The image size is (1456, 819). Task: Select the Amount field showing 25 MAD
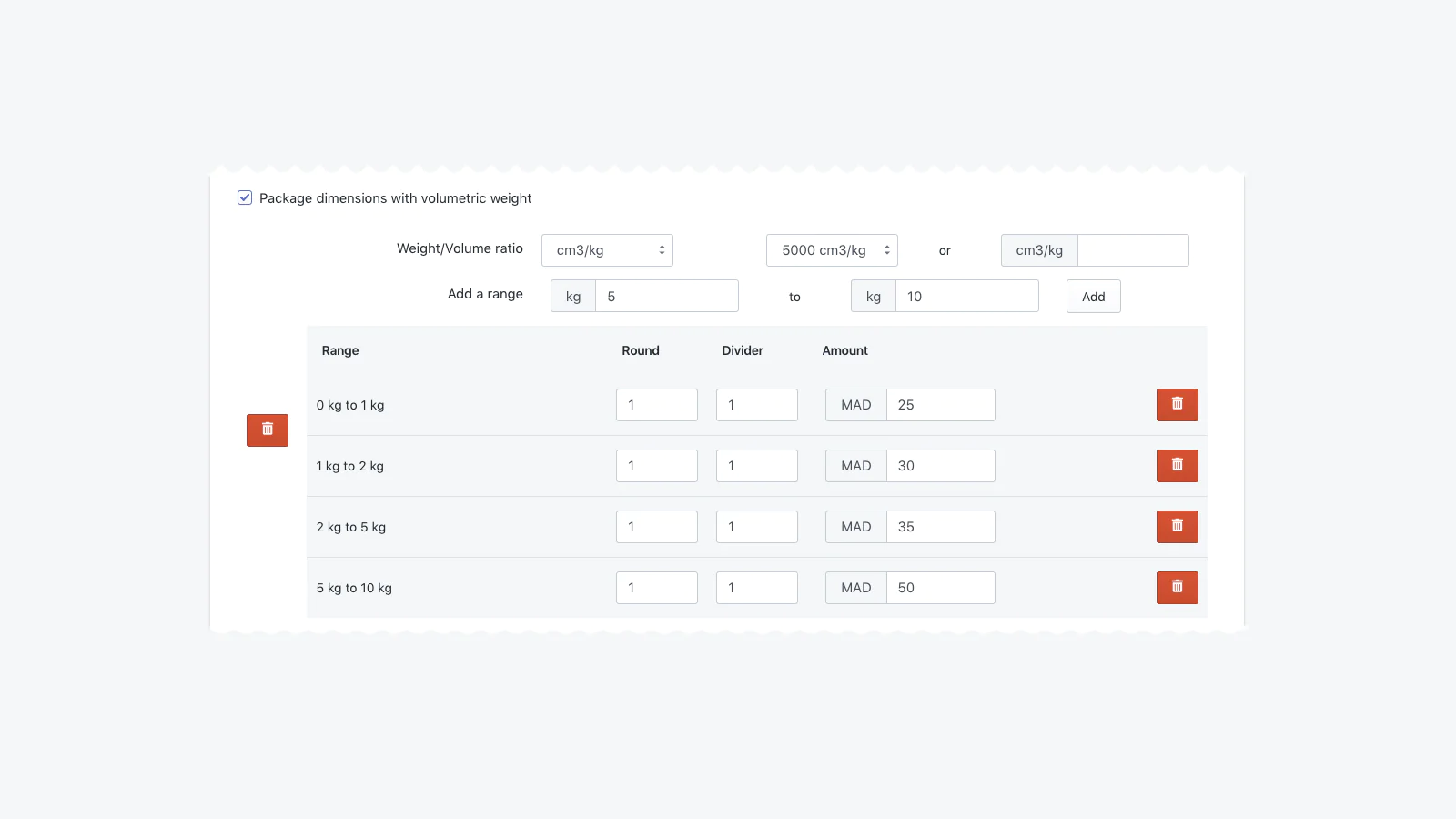pos(941,405)
